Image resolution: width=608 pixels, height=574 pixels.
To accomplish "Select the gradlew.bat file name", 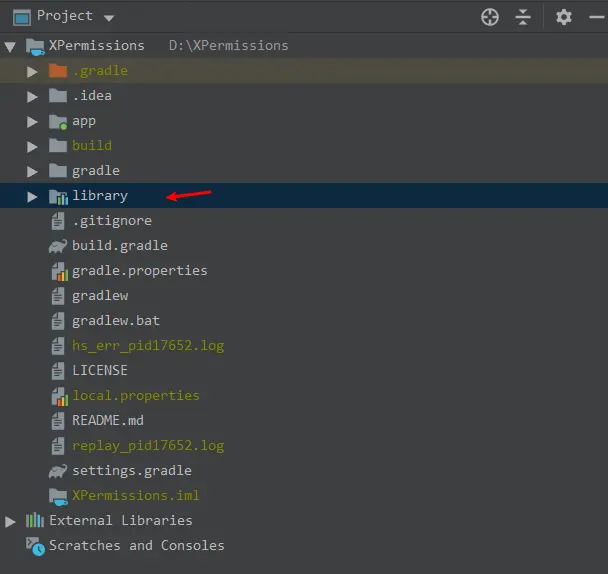I will click(x=116, y=321).
